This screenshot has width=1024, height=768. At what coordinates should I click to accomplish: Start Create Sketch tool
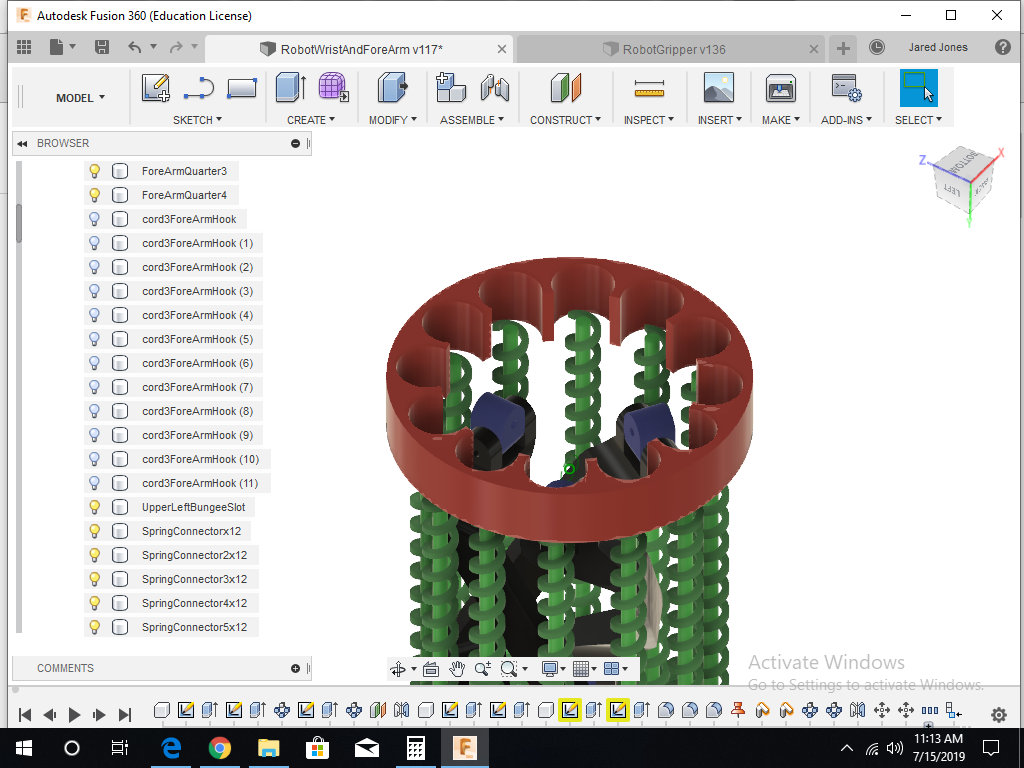click(x=155, y=88)
